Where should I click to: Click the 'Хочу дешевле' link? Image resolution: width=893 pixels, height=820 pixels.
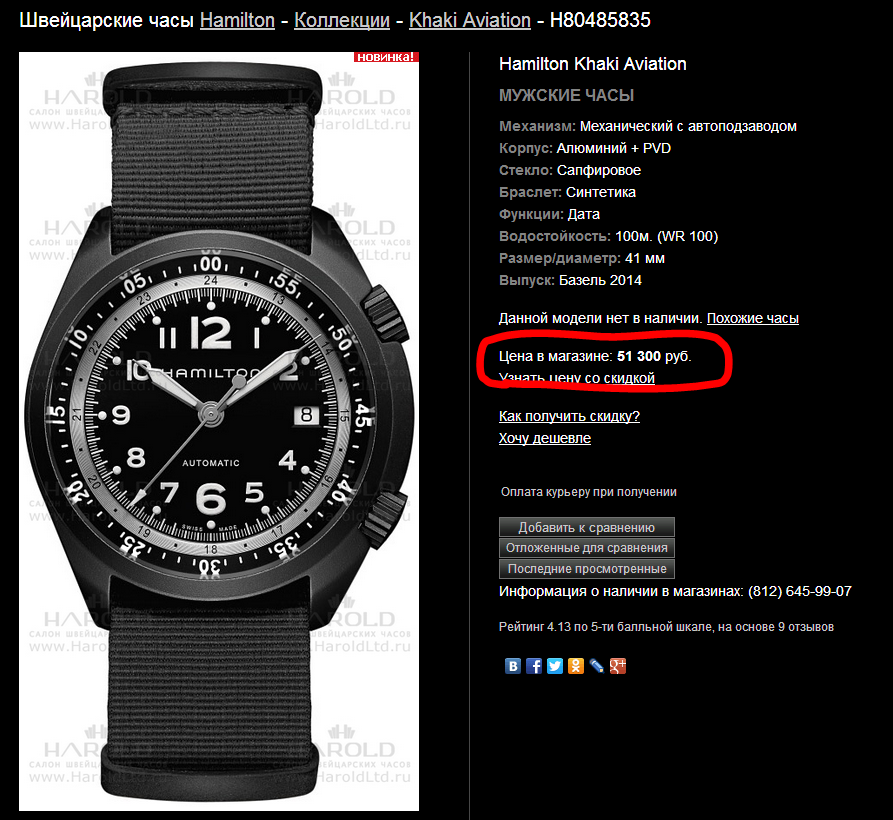coord(544,438)
